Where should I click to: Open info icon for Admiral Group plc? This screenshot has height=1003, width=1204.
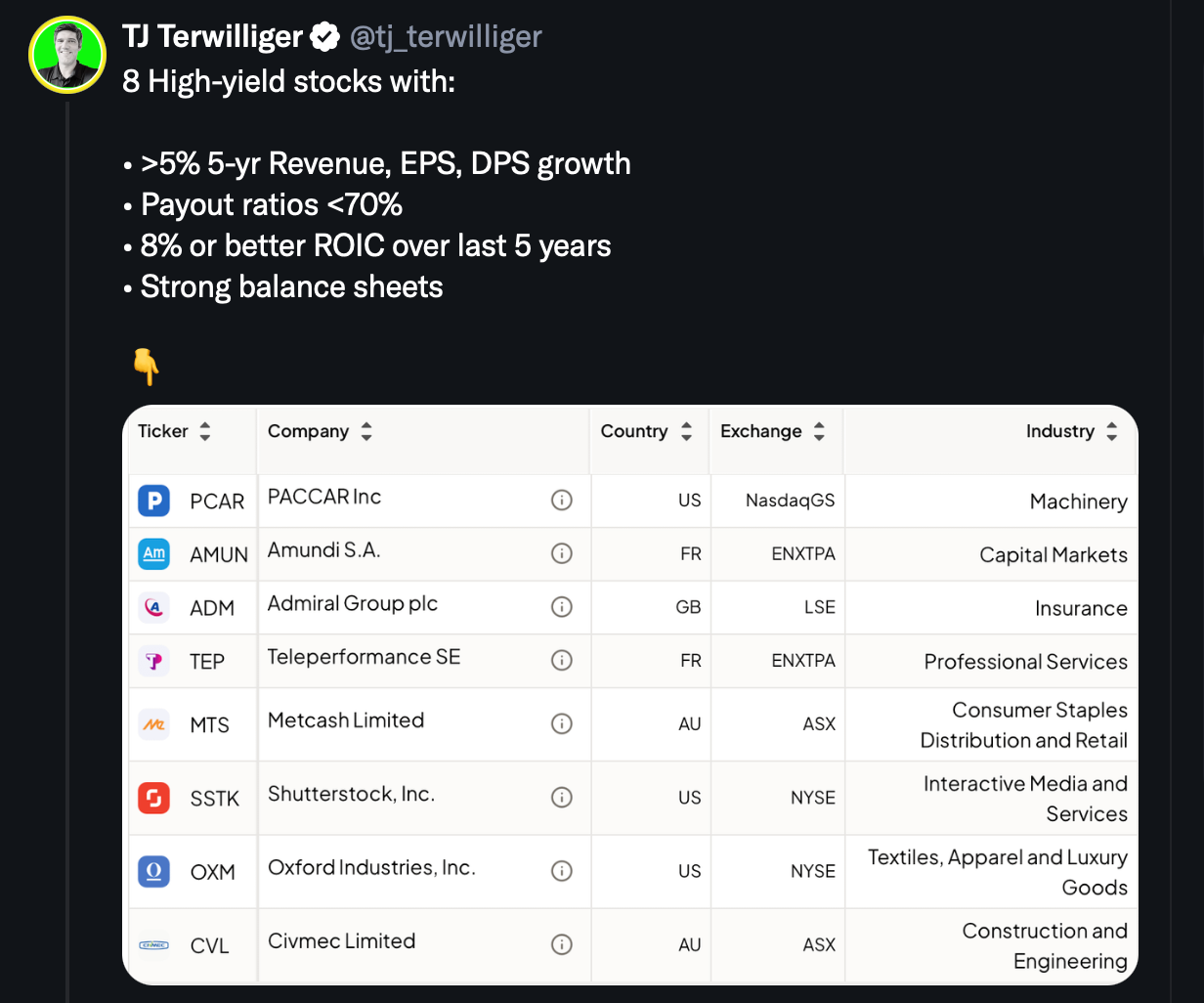click(x=562, y=607)
